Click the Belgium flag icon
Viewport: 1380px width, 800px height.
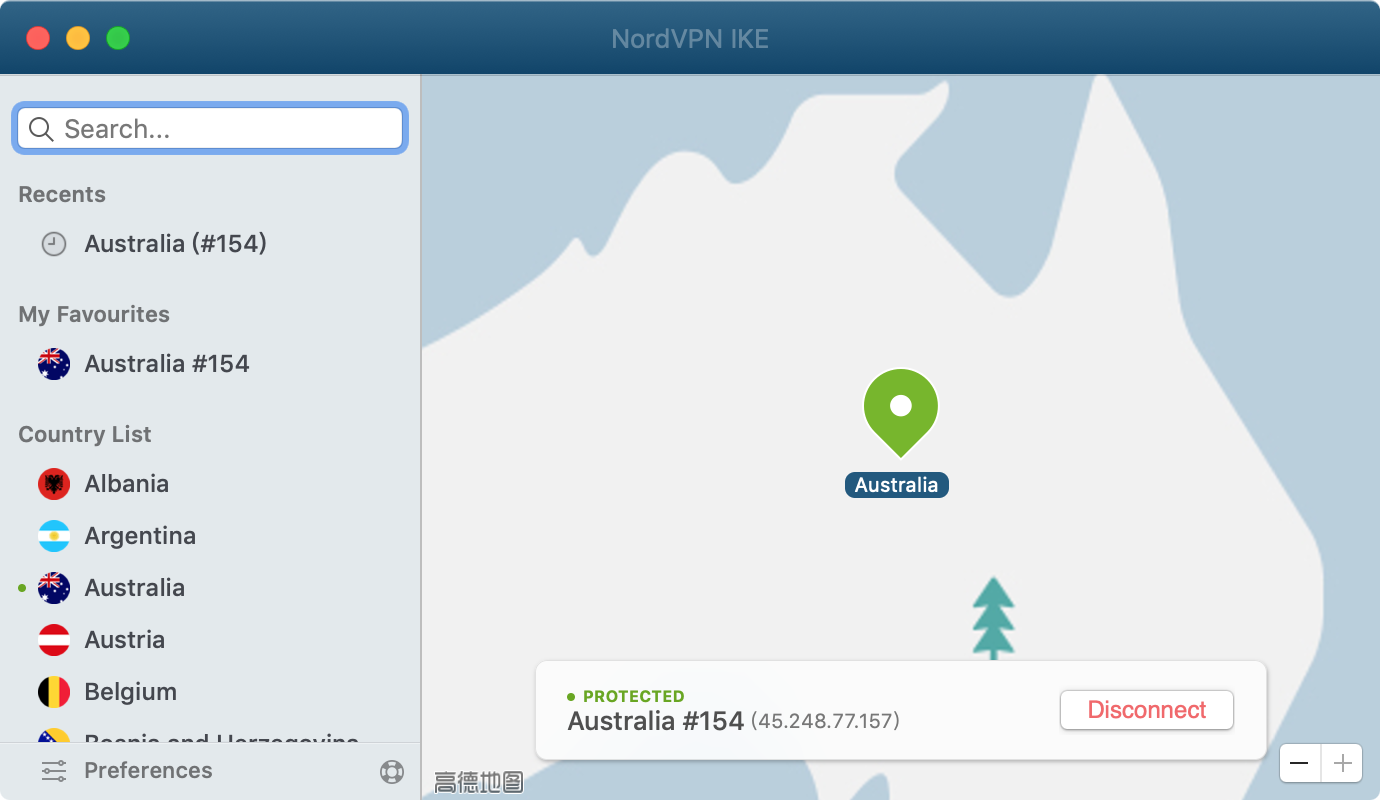[x=54, y=692]
